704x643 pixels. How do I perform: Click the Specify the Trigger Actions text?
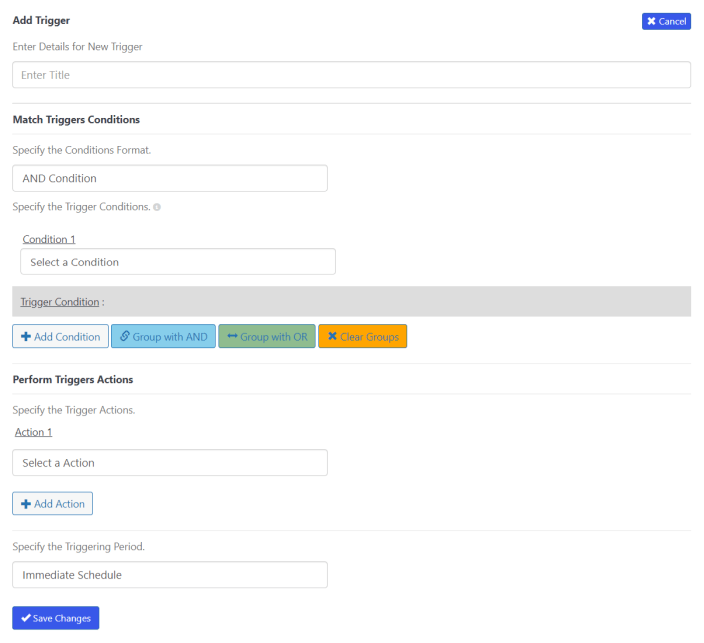74,410
